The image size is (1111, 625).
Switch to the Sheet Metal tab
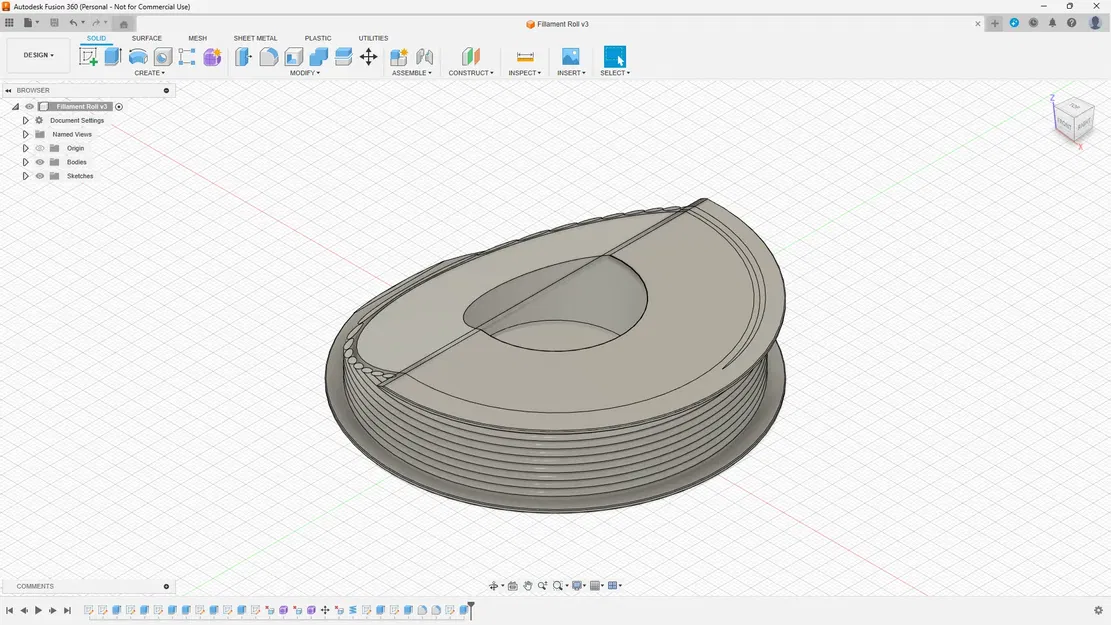255,38
